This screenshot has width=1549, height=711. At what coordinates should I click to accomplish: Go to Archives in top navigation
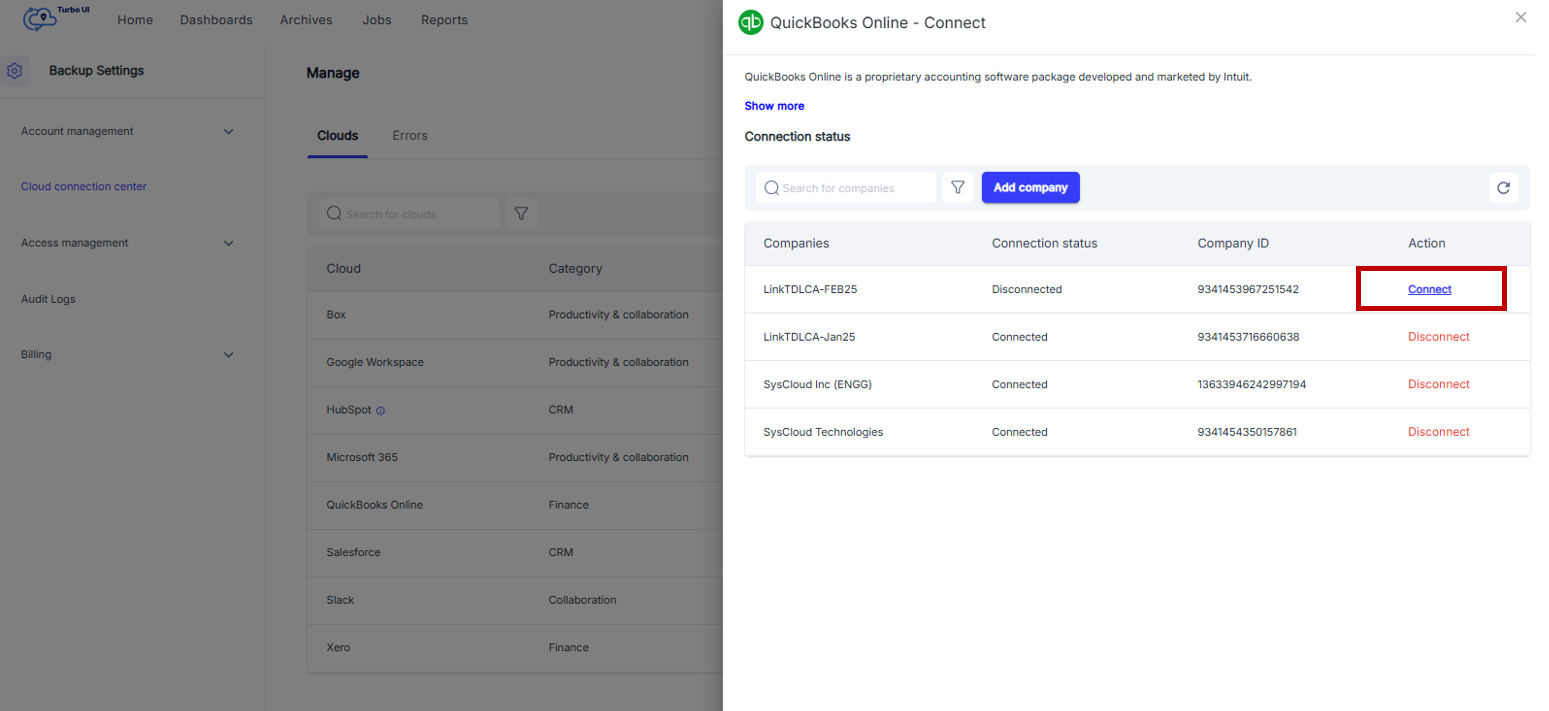306,20
